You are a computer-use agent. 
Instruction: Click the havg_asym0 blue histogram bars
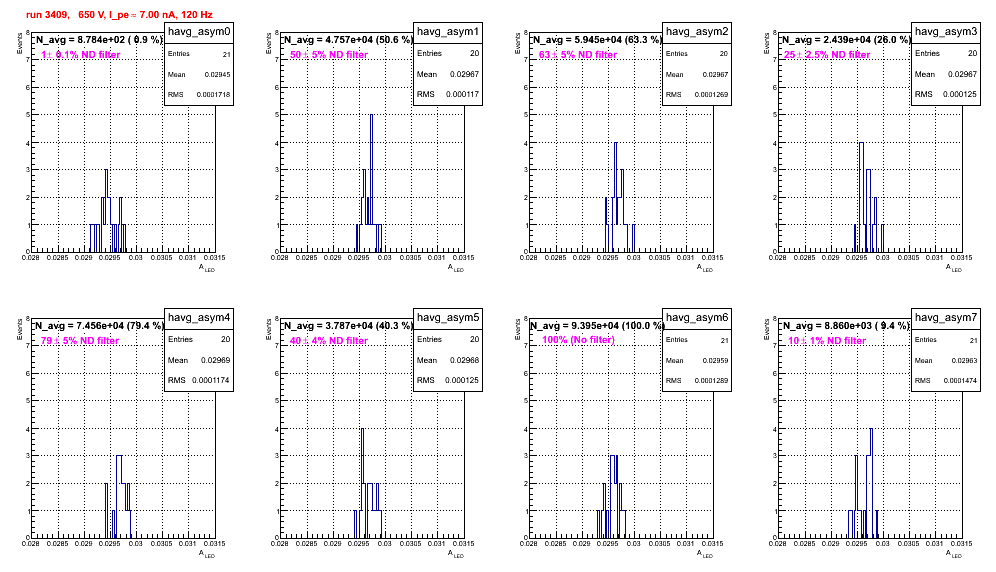(x=107, y=211)
